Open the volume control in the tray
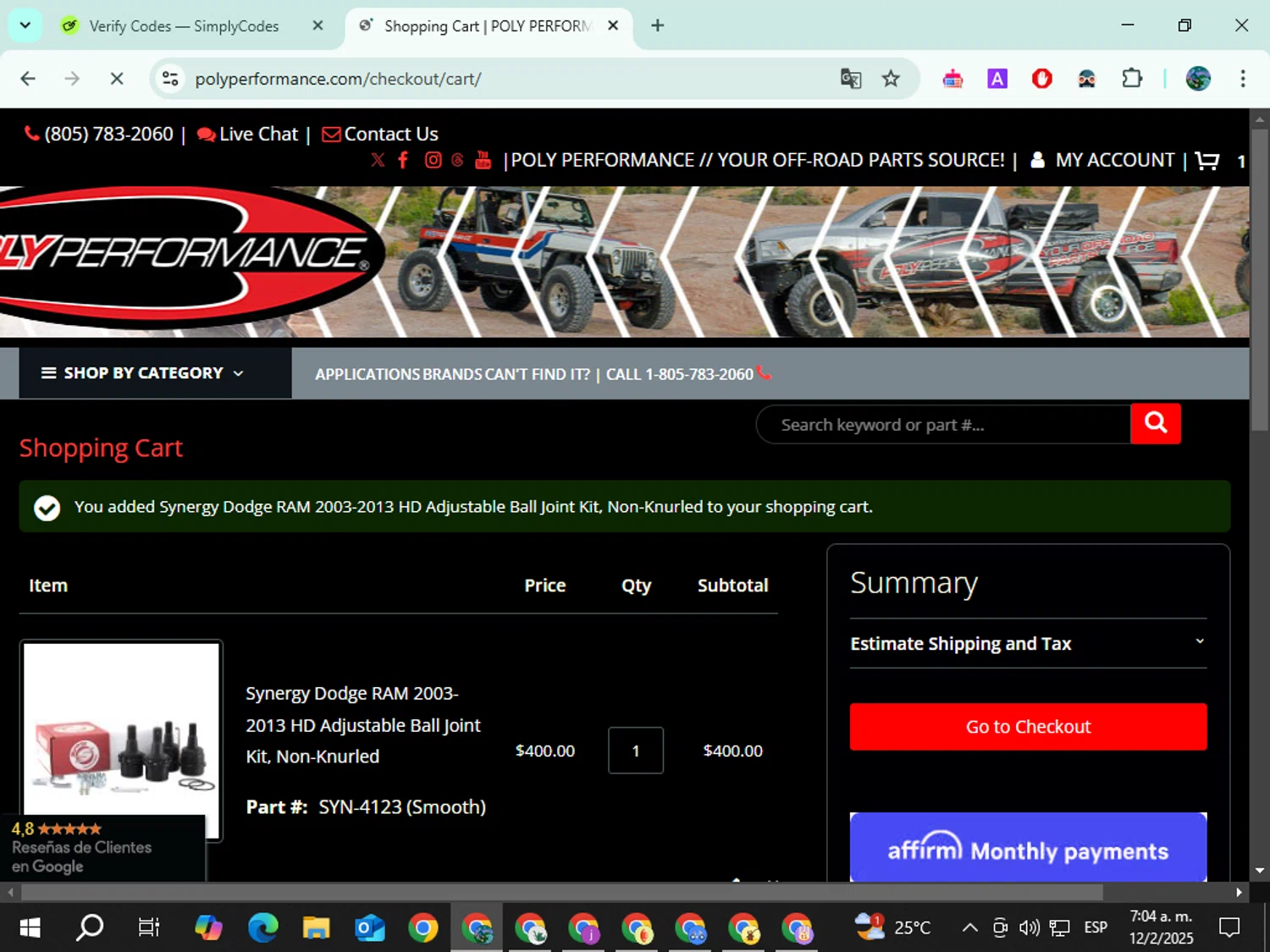 [1029, 928]
